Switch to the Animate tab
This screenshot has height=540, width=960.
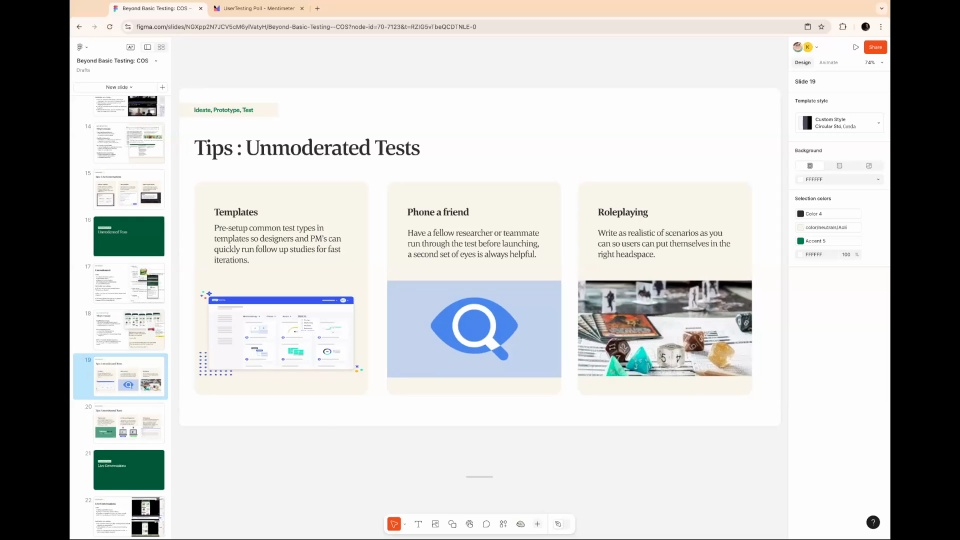[x=828, y=62]
